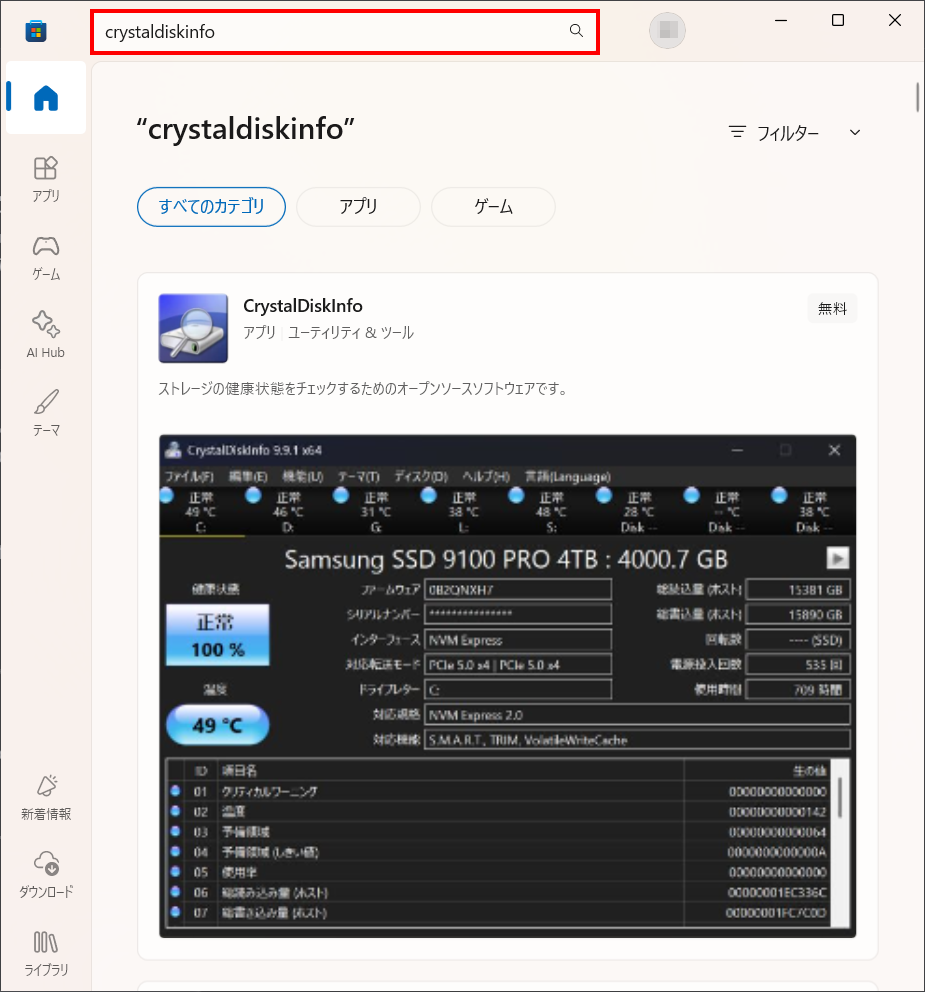Open the テーマ sidebar section

(46, 413)
